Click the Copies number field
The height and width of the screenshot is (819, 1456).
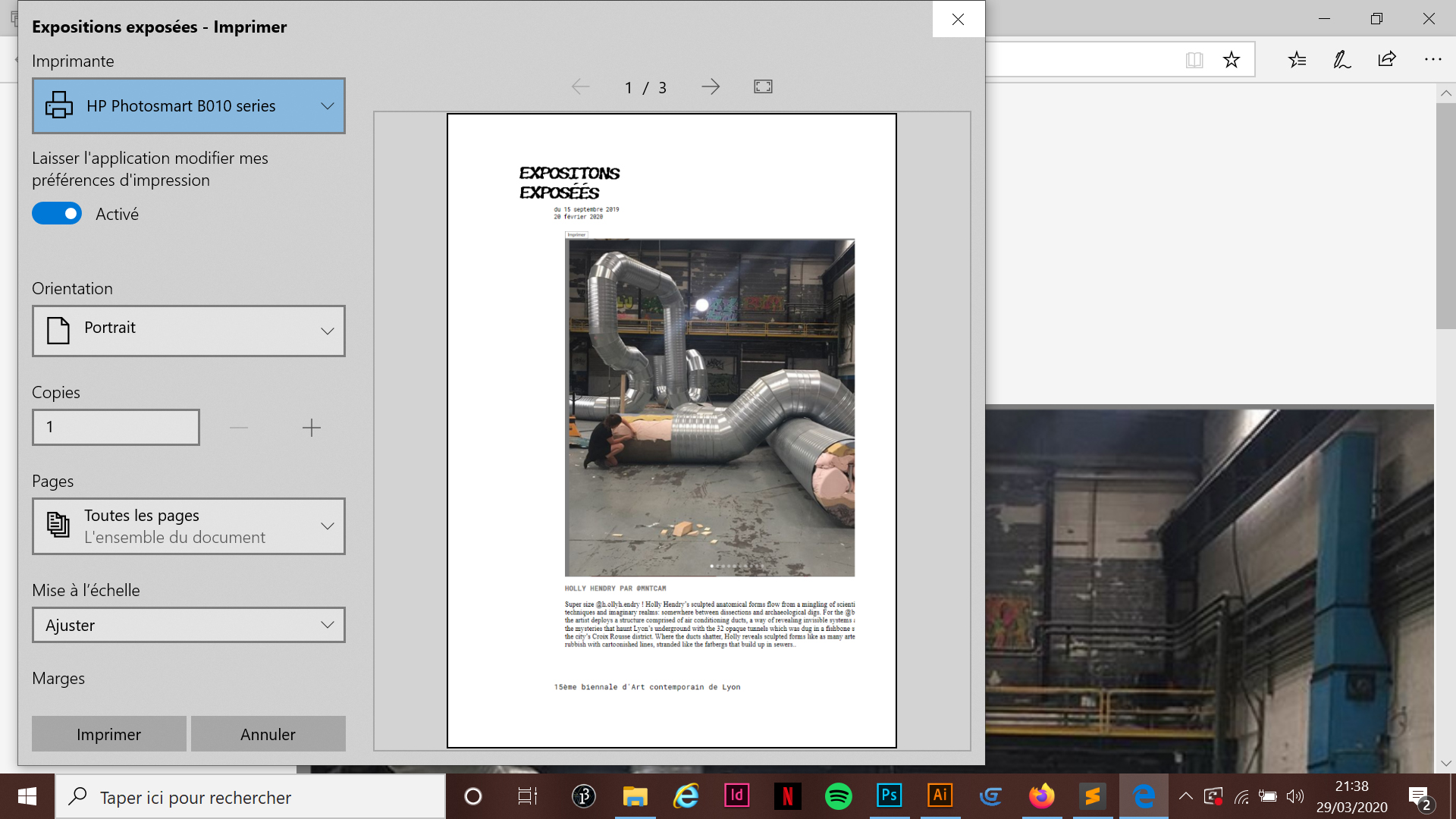pyautogui.click(x=116, y=427)
